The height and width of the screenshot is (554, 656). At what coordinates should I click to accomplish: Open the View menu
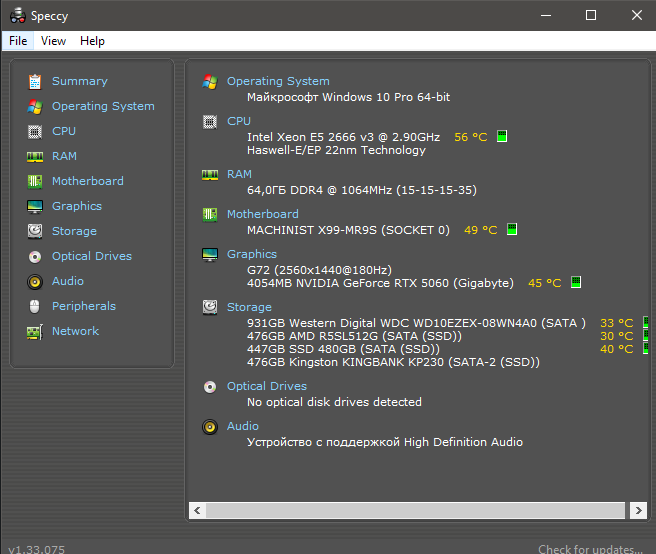(x=53, y=41)
